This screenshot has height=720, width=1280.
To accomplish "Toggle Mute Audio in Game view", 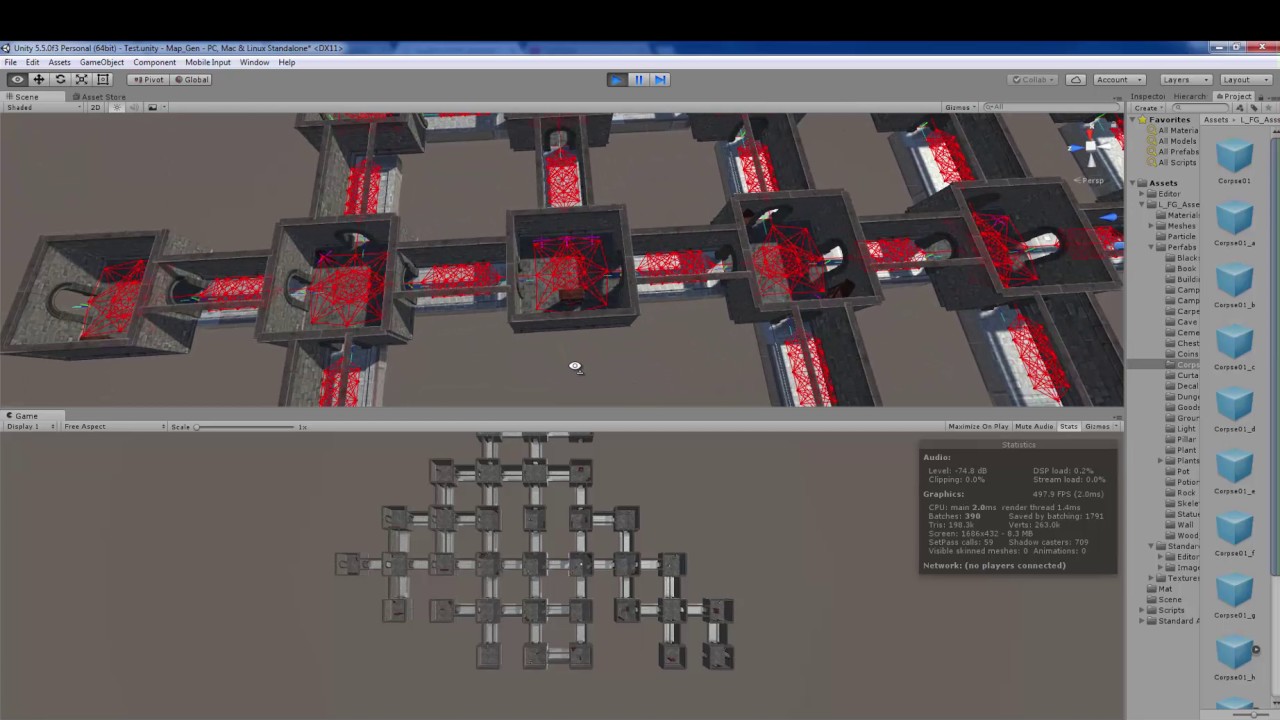I will 1034,427.
